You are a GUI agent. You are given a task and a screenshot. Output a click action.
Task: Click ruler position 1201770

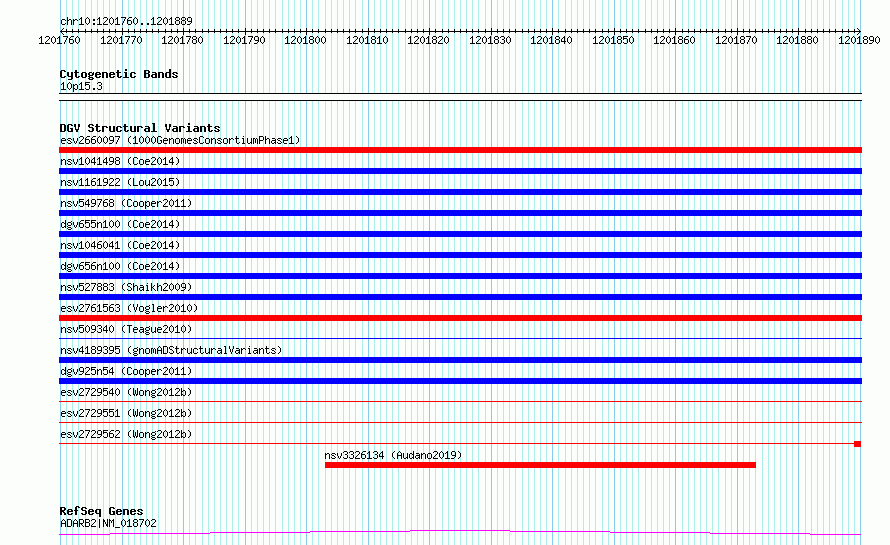pos(121,40)
